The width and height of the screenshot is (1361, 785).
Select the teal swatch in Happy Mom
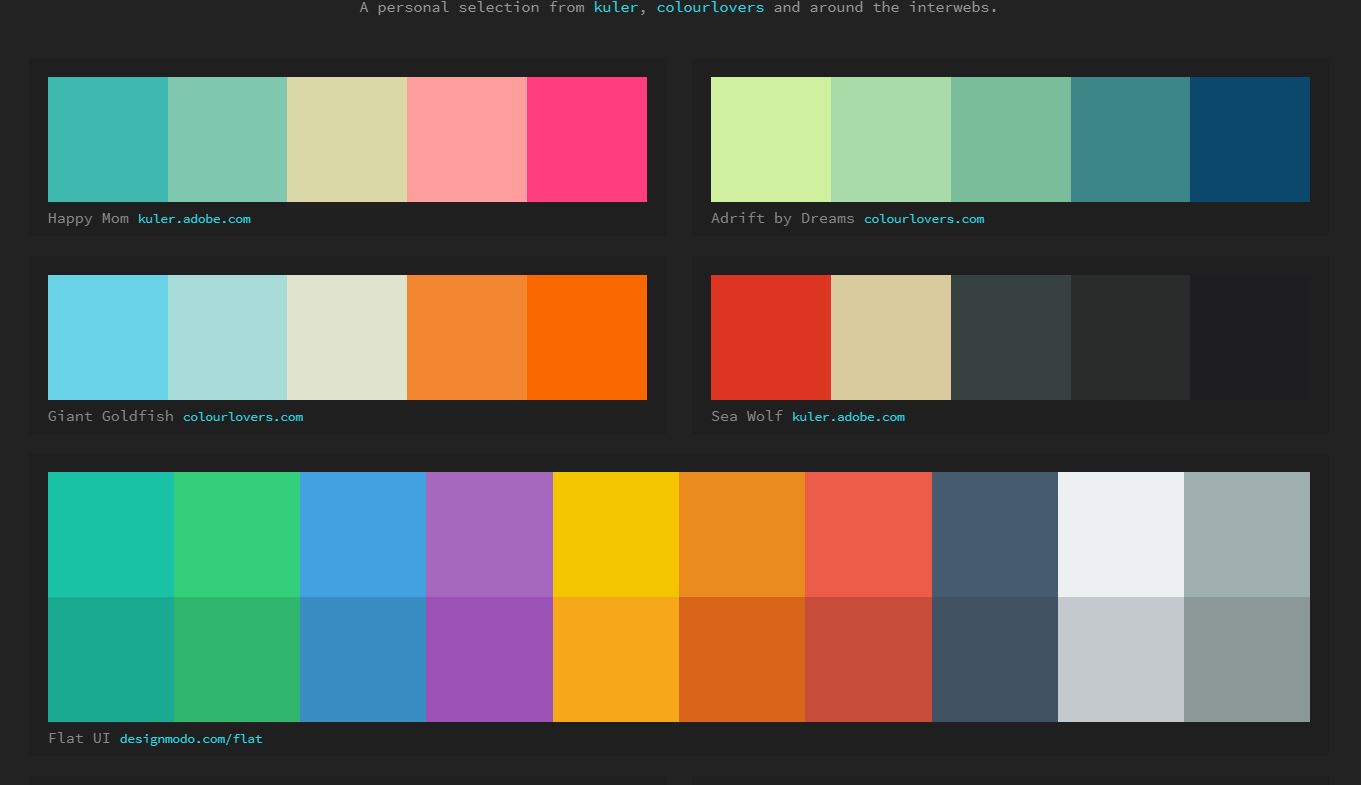click(108, 139)
